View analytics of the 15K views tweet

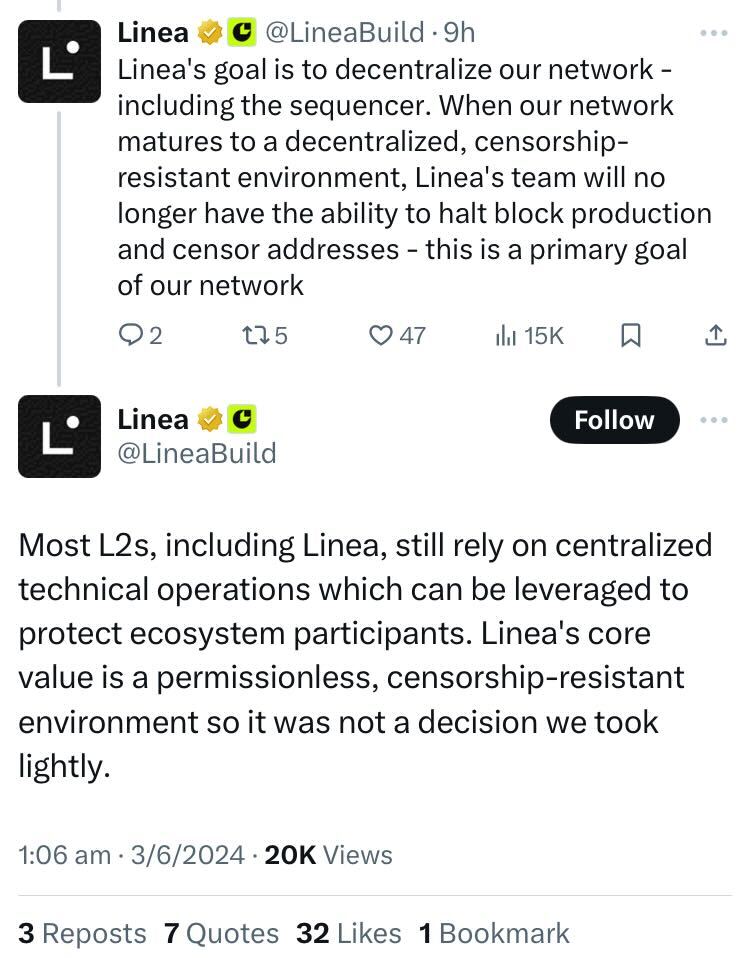(505, 336)
